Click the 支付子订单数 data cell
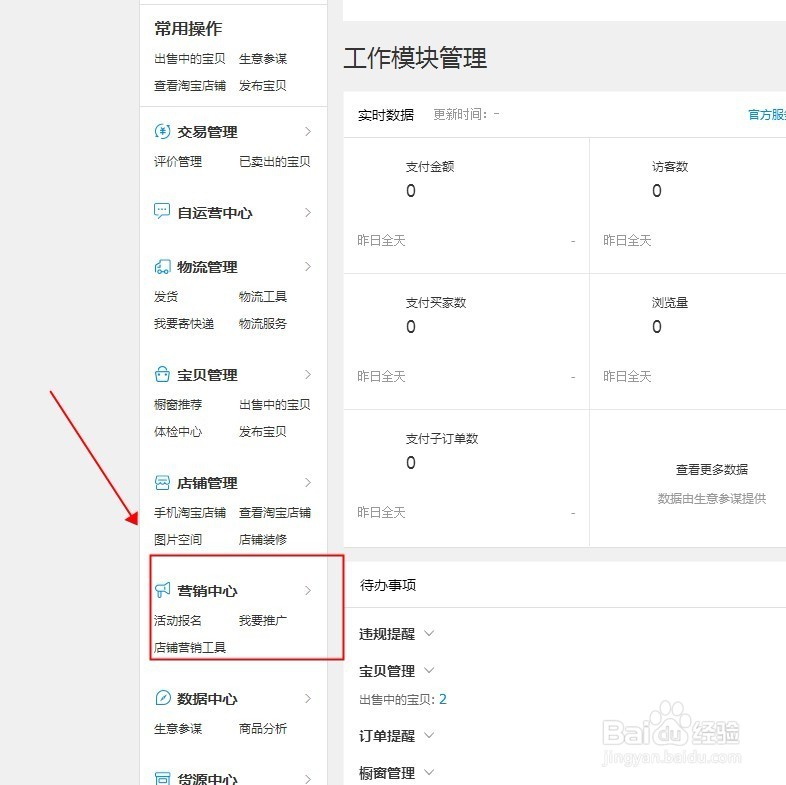Image resolution: width=786 pixels, height=785 pixels. click(466, 478)
